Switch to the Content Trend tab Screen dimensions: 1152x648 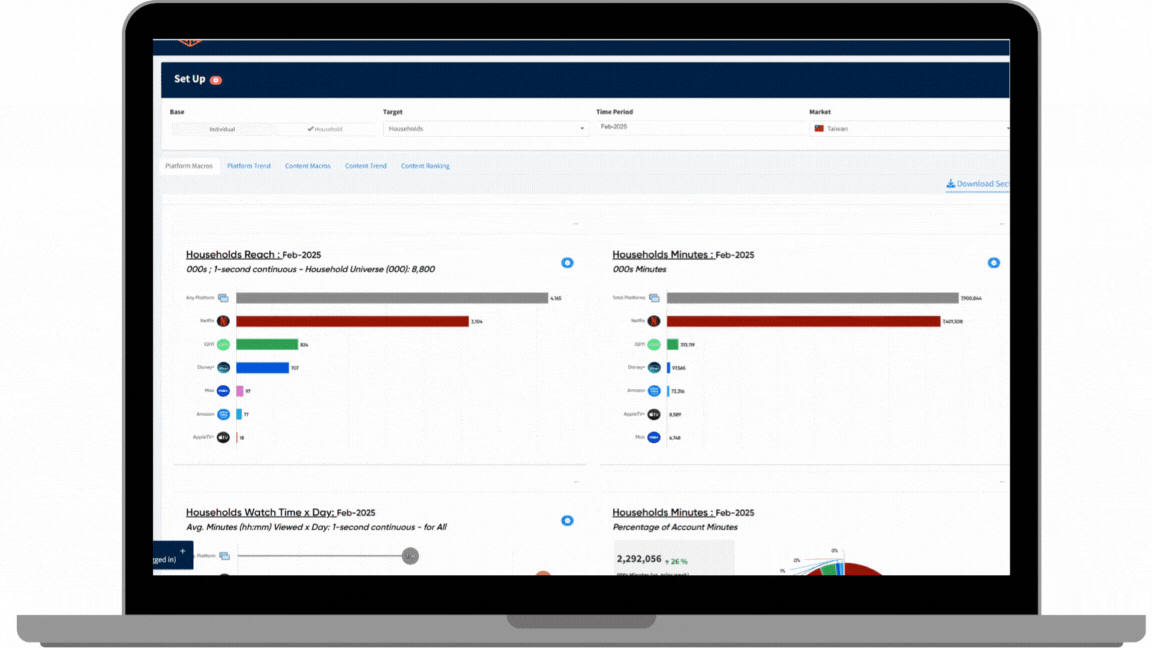click(366, 166)
